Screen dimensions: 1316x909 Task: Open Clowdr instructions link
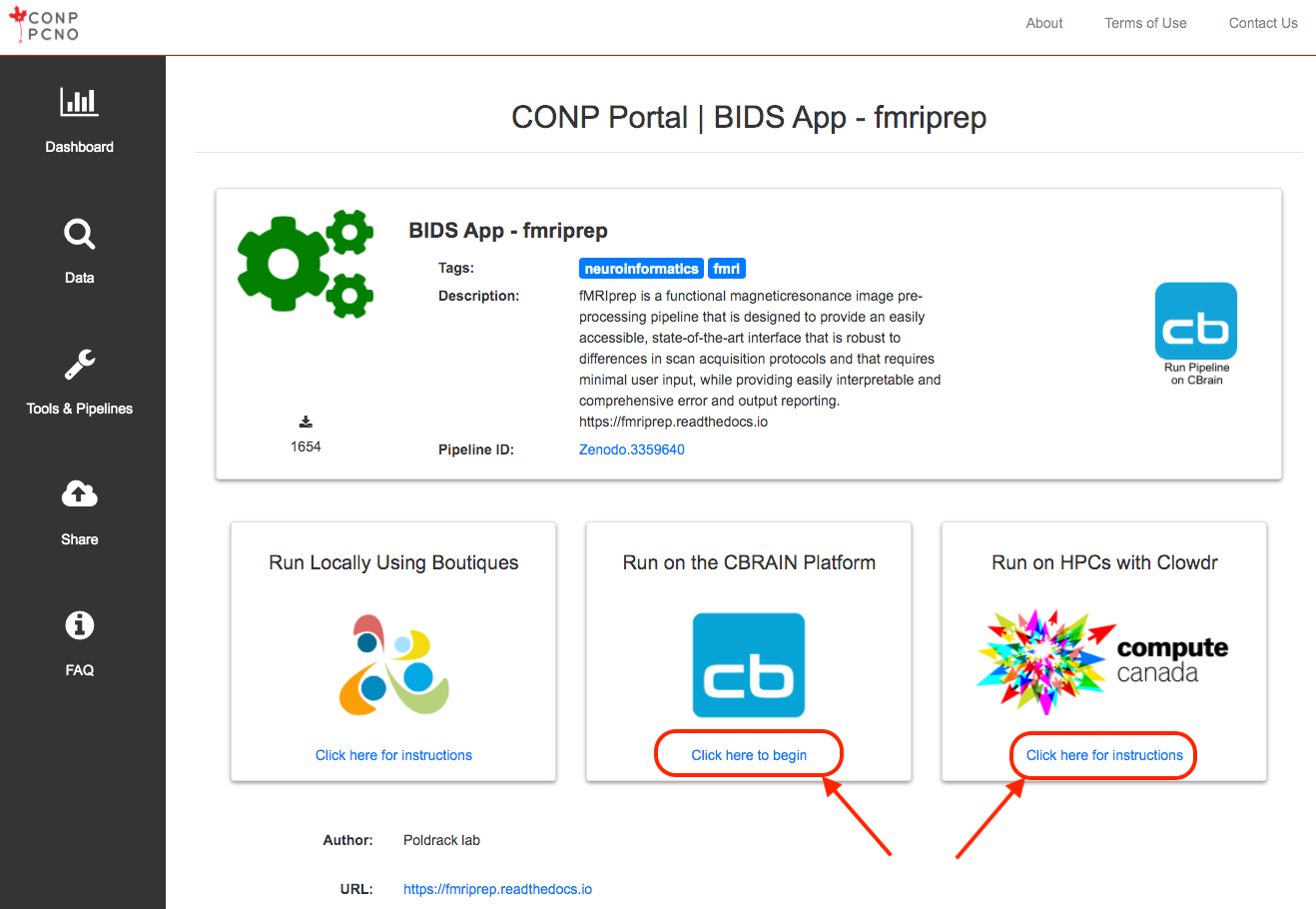[x=1102, y=756]
